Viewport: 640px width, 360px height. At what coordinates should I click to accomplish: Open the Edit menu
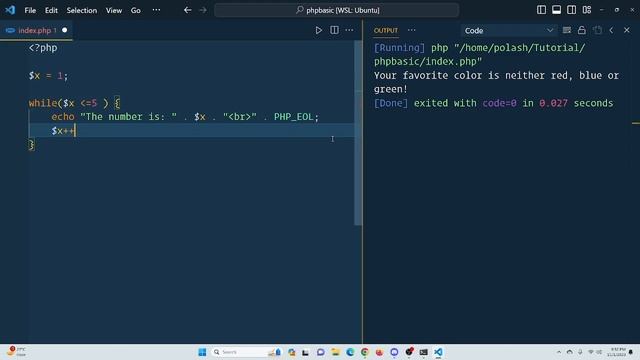click(51, 10)
